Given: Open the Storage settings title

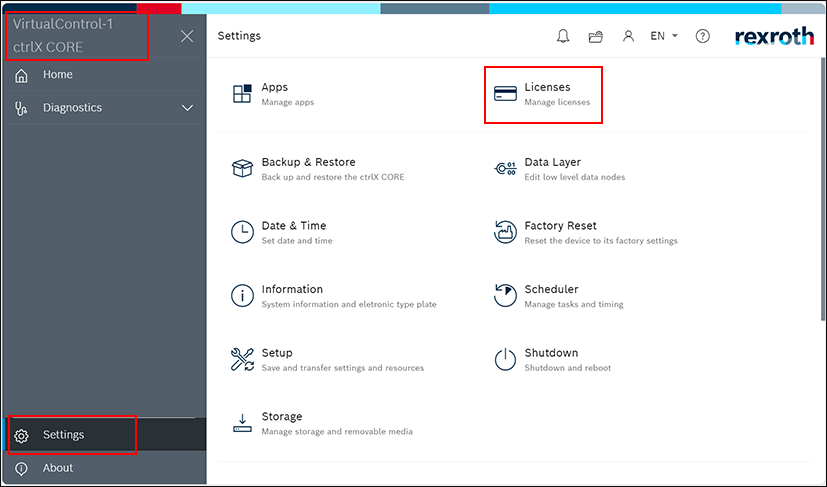Looking at the screenshot, I should click(x=282, y=417).
